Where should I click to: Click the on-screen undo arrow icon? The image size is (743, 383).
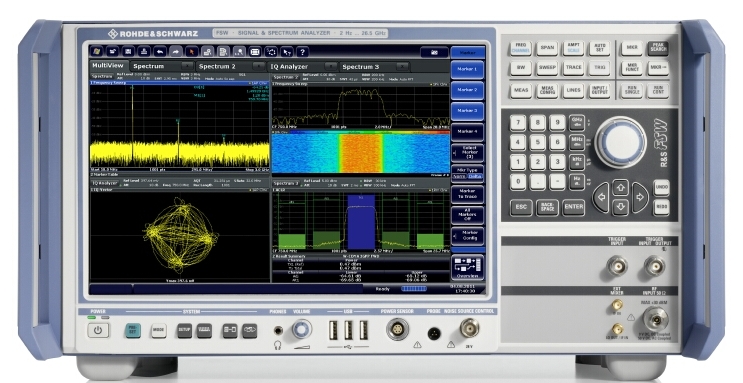[160, 52]
